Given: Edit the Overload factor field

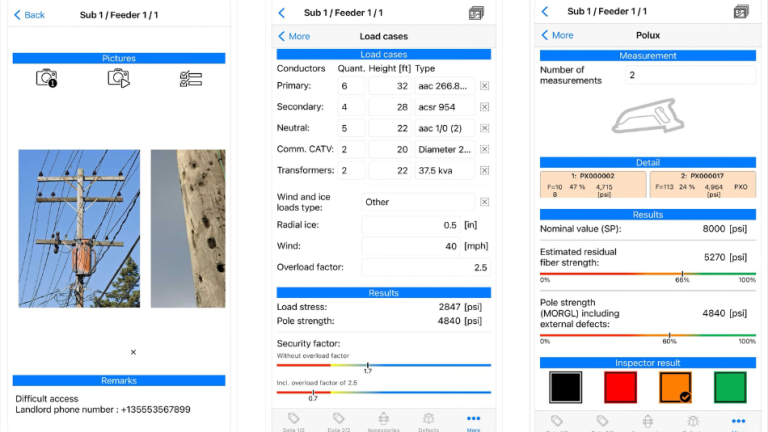Looking at the screenshot, I should click(426, 267).
